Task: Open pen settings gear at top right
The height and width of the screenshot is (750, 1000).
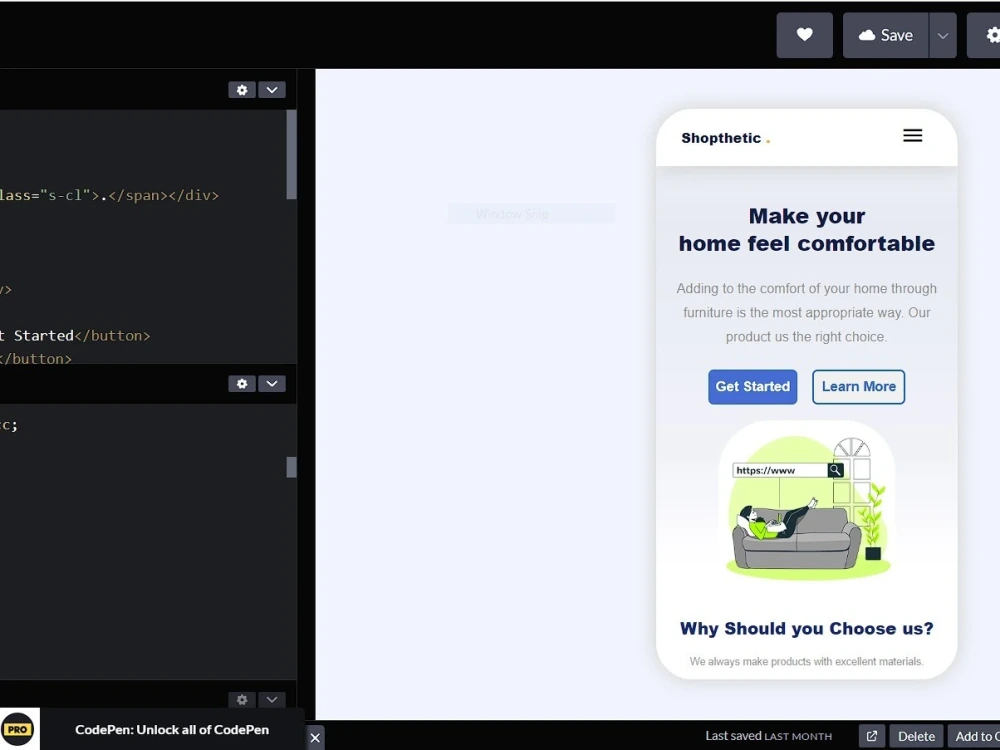Action: pyautogui.click(x=985, y=35)
